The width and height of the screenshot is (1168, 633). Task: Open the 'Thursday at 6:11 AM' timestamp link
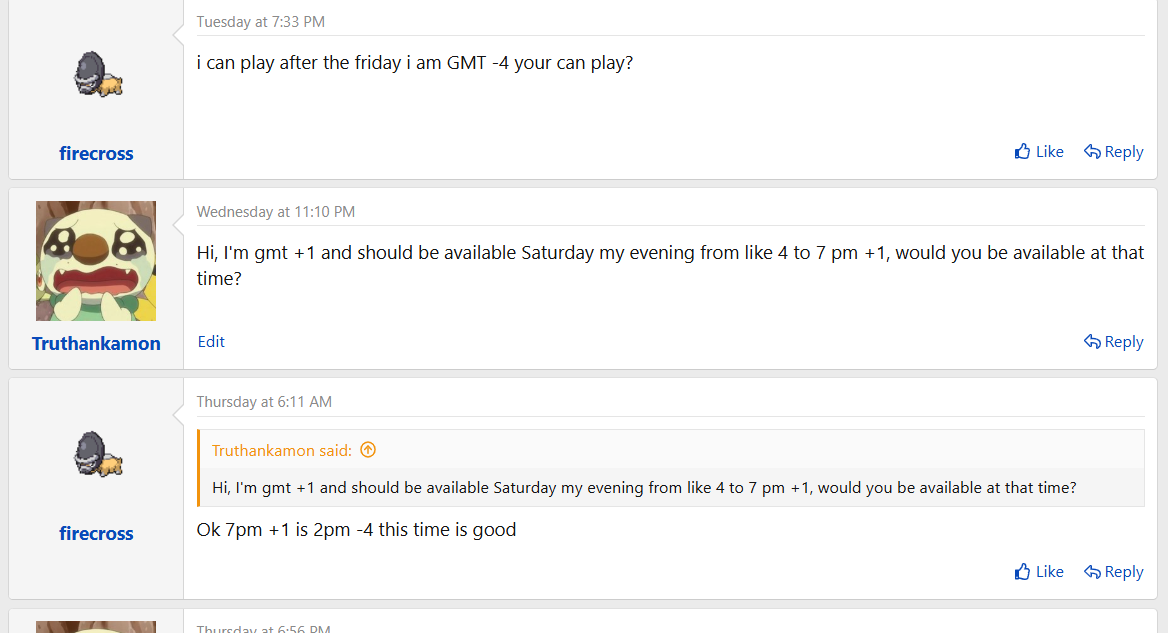coord(264,402)
